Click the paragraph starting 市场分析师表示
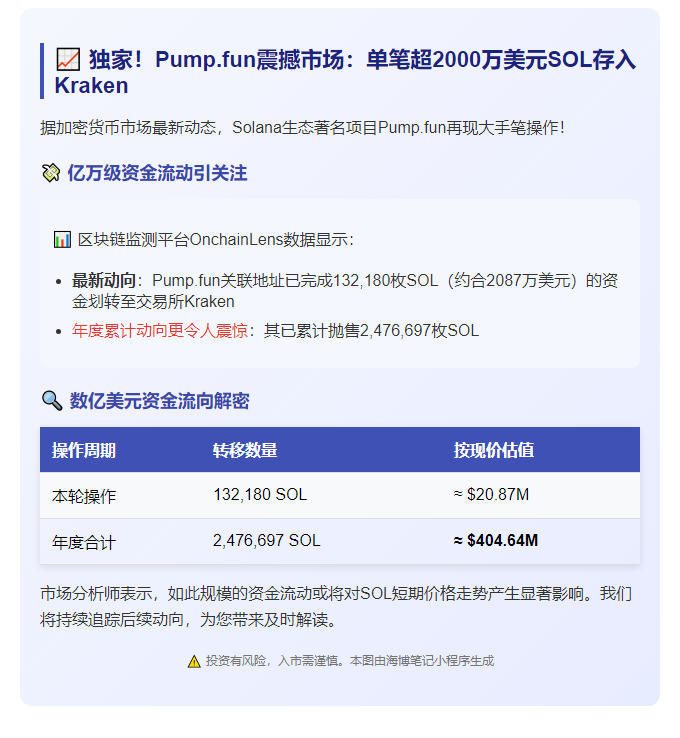 [x=336, y=607]
